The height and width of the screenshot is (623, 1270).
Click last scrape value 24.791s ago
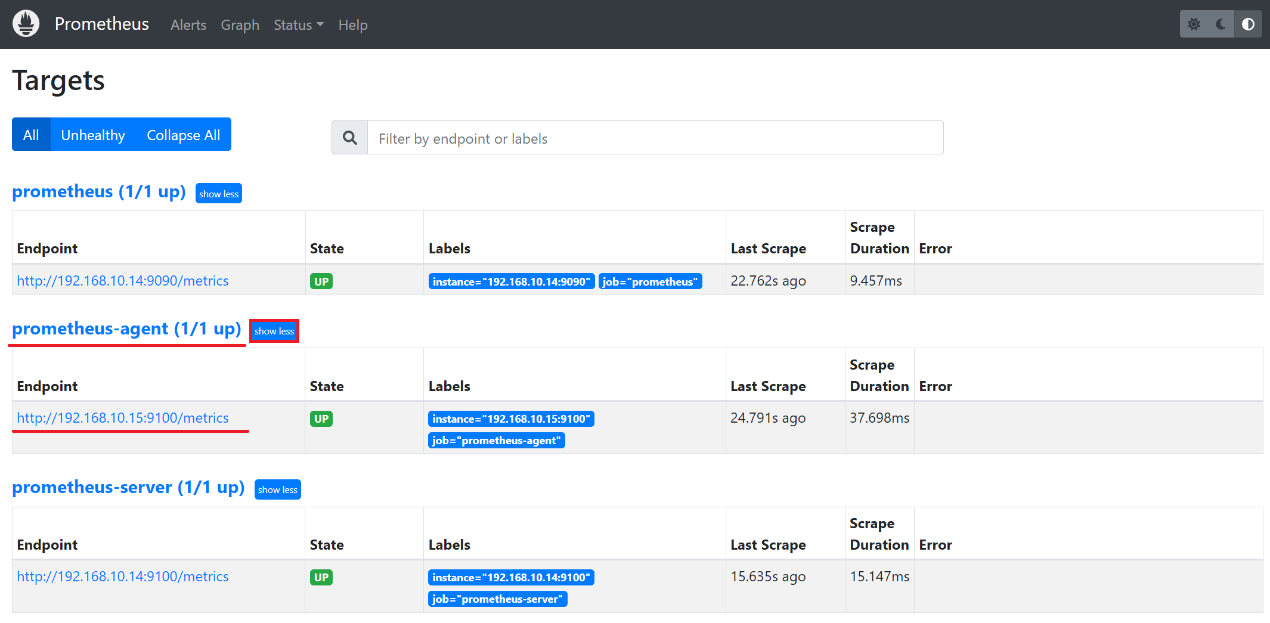(768, 418)
